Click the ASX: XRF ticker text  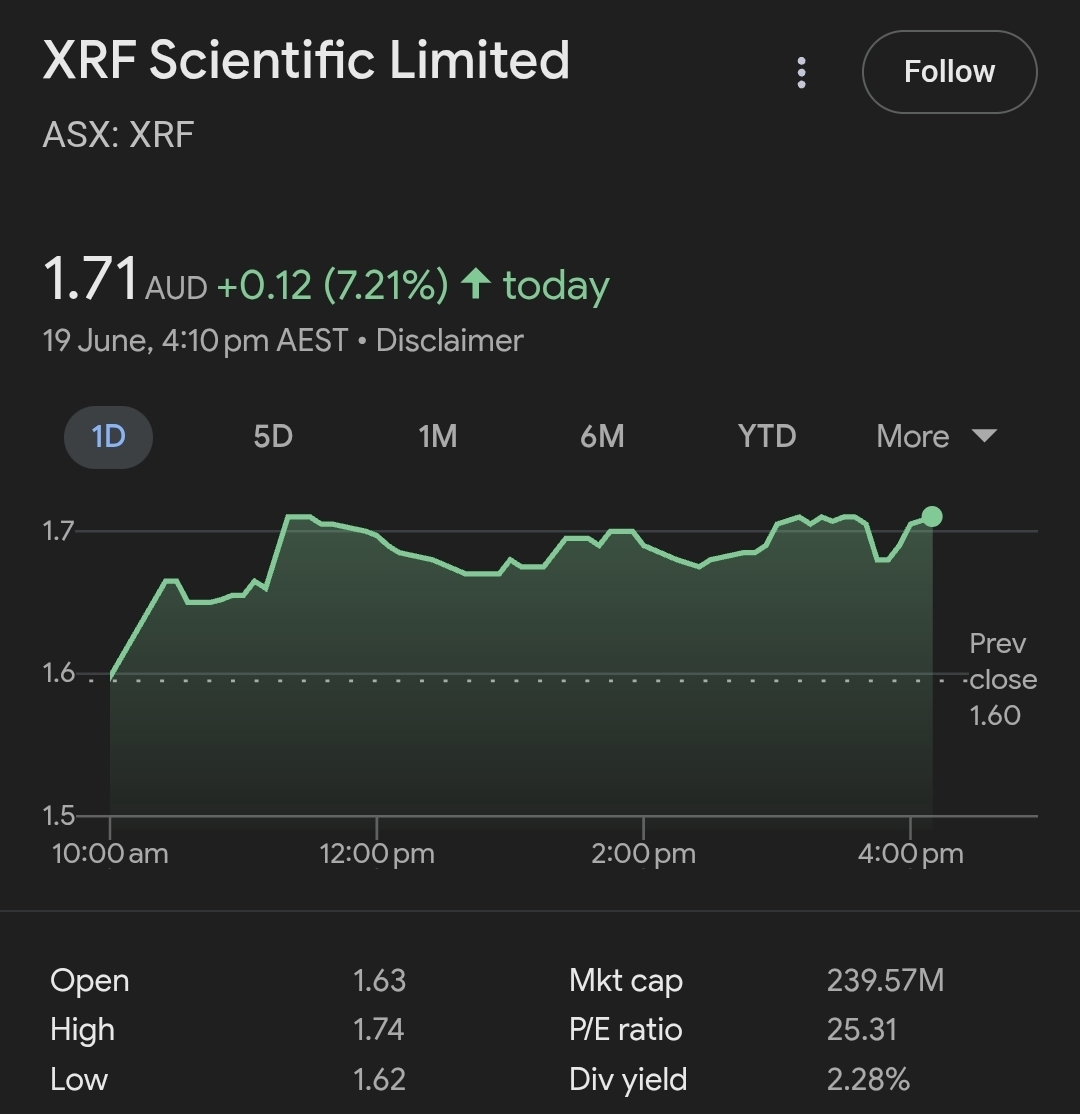tap(118, 135)
